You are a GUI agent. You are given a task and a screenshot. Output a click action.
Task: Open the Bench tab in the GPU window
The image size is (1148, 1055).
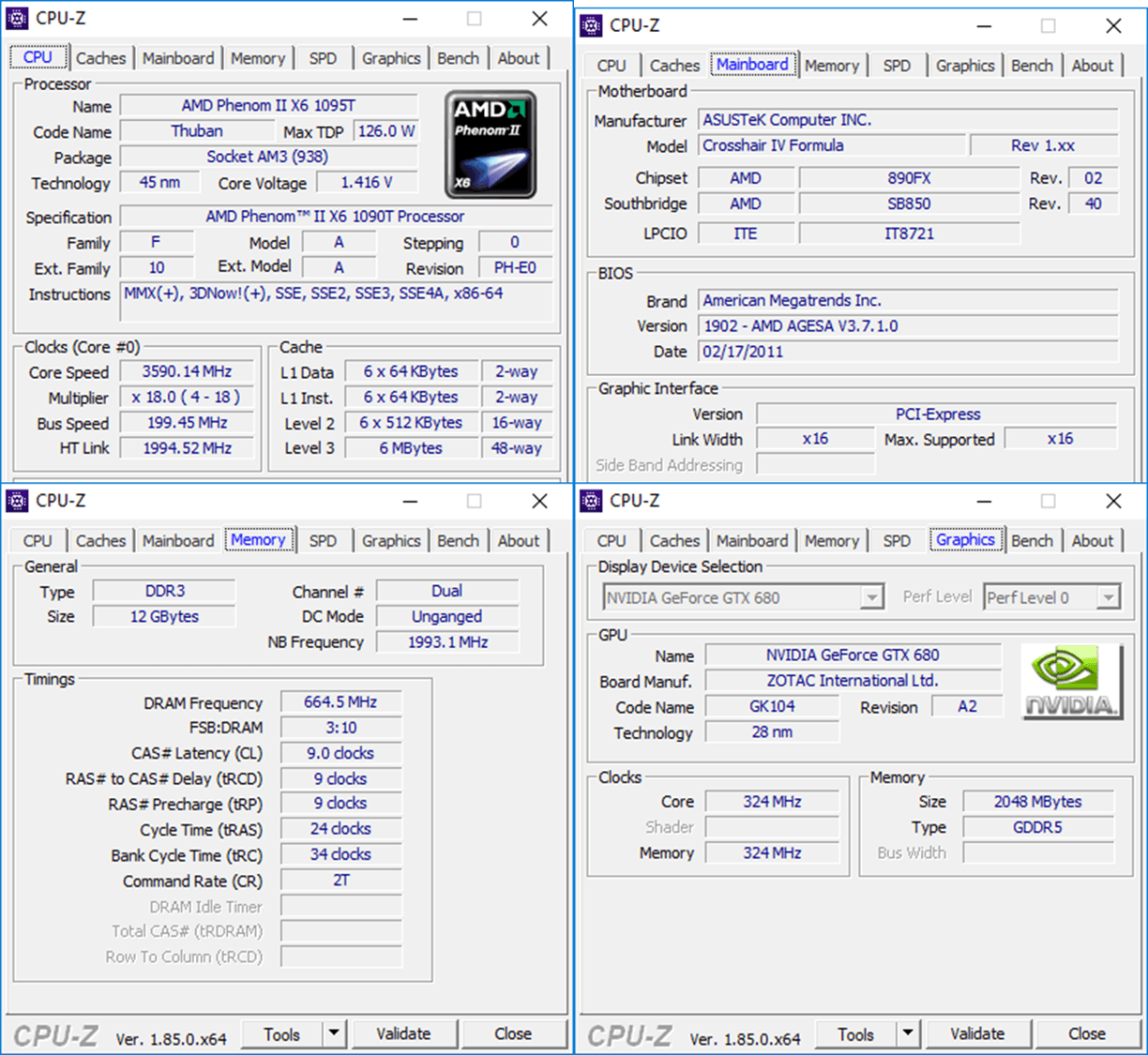coord(1032,541)
